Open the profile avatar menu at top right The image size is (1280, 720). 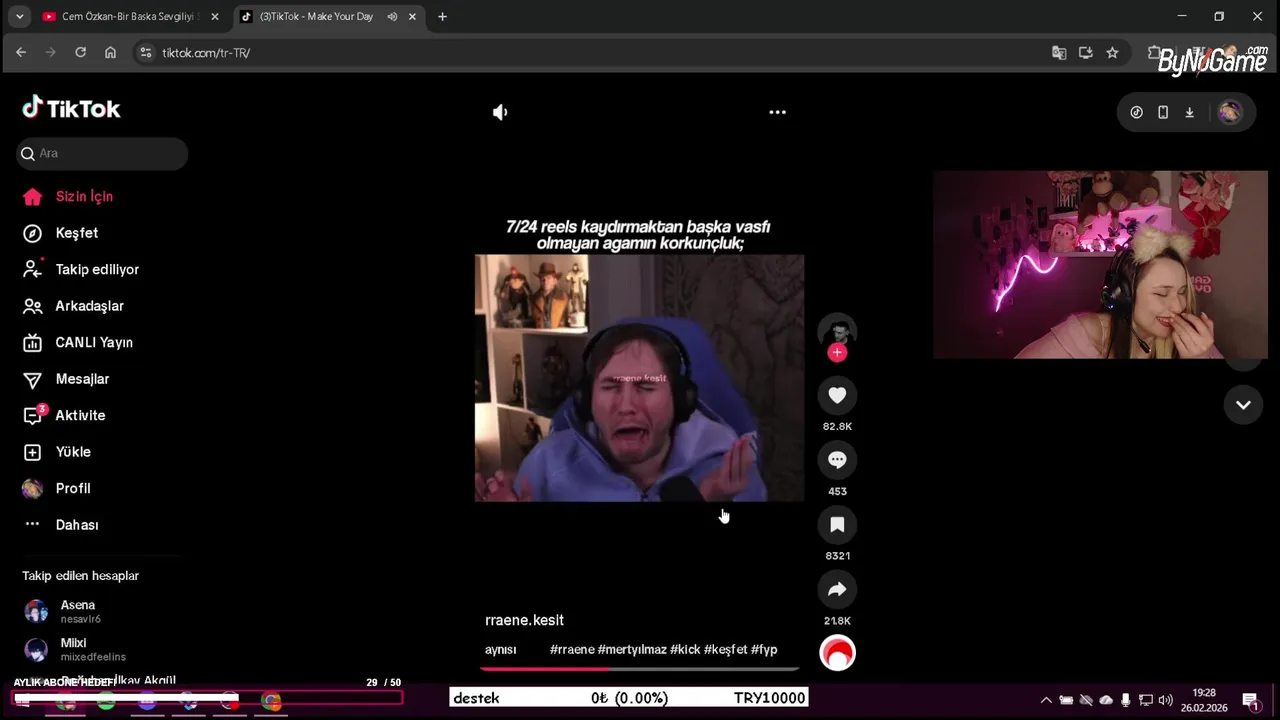click(x=1229, y=113)
